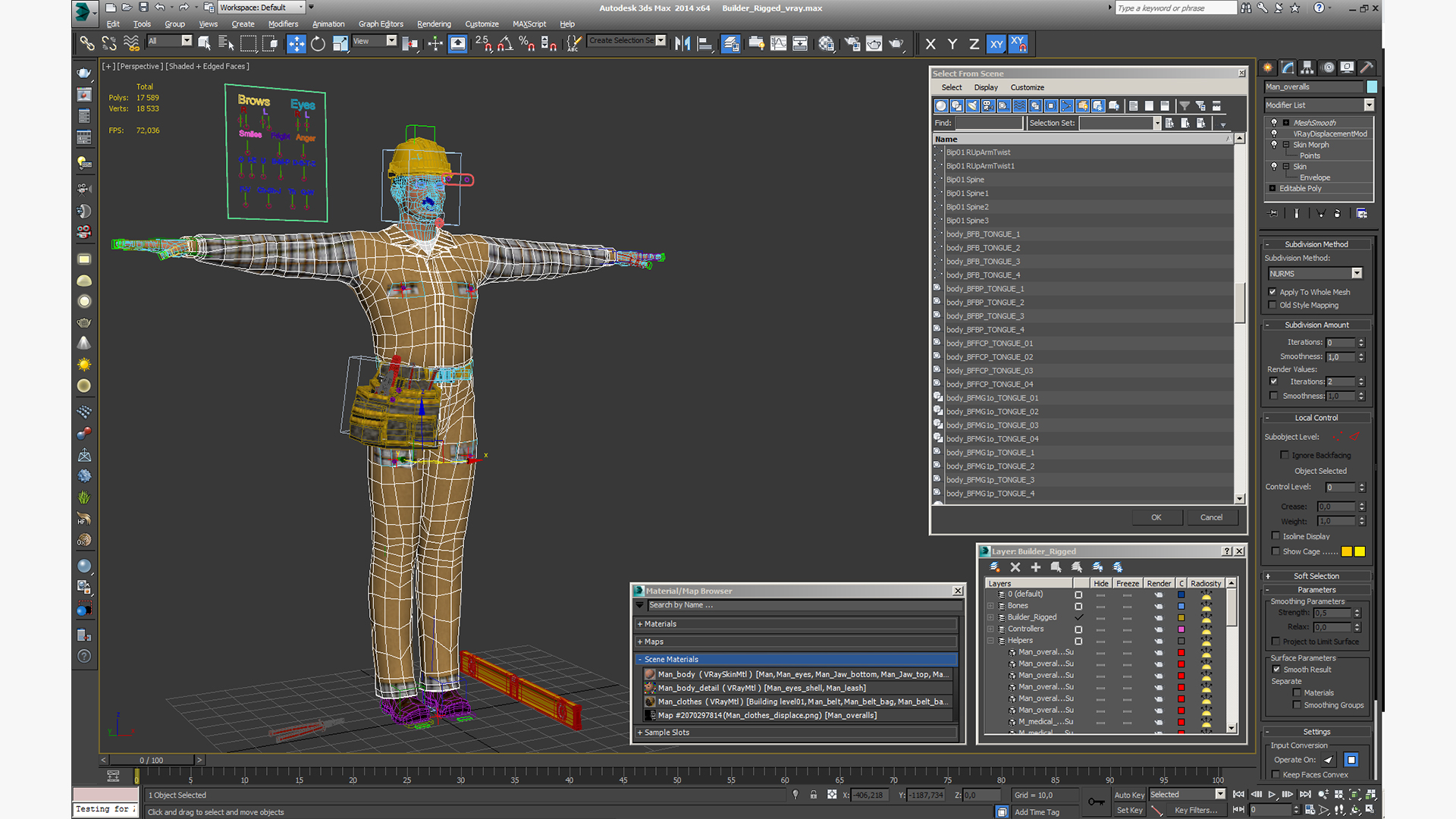The height and width of the screenshot is (819, 1456).
Task: Uncheck Smooth Result checkbox
Action: point(1276,670)
